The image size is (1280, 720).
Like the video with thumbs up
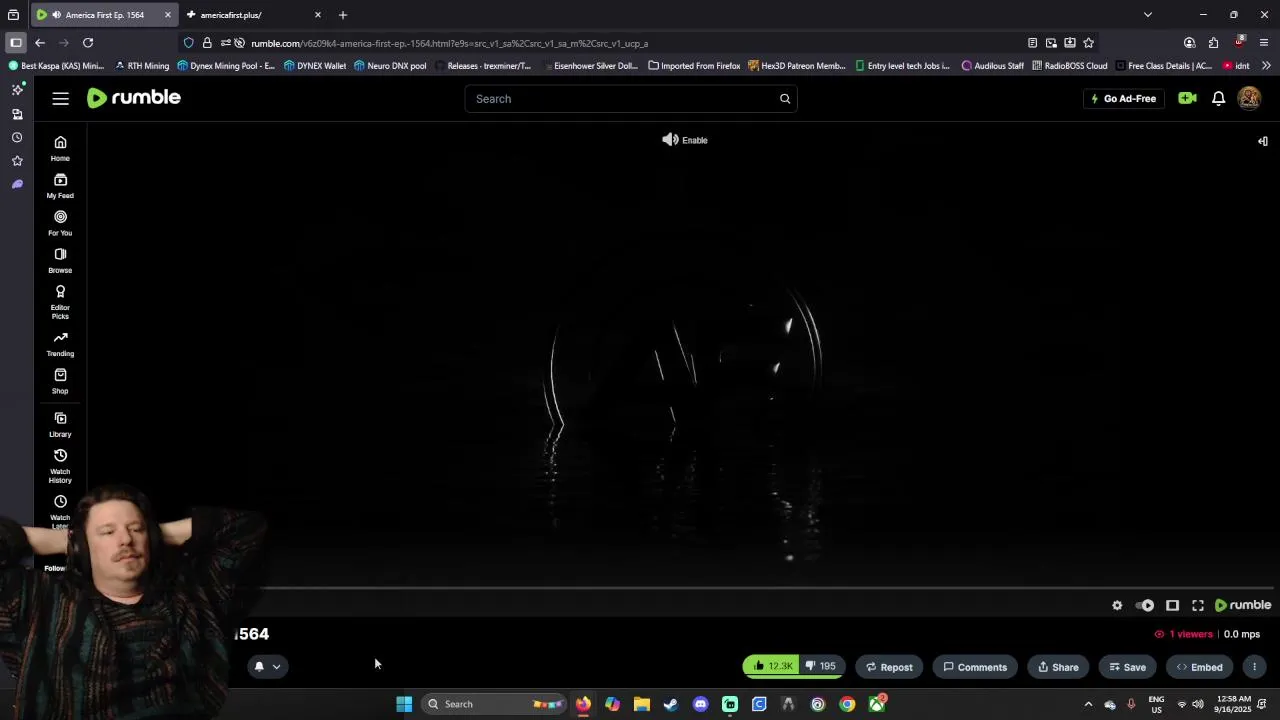coord(772,666)
